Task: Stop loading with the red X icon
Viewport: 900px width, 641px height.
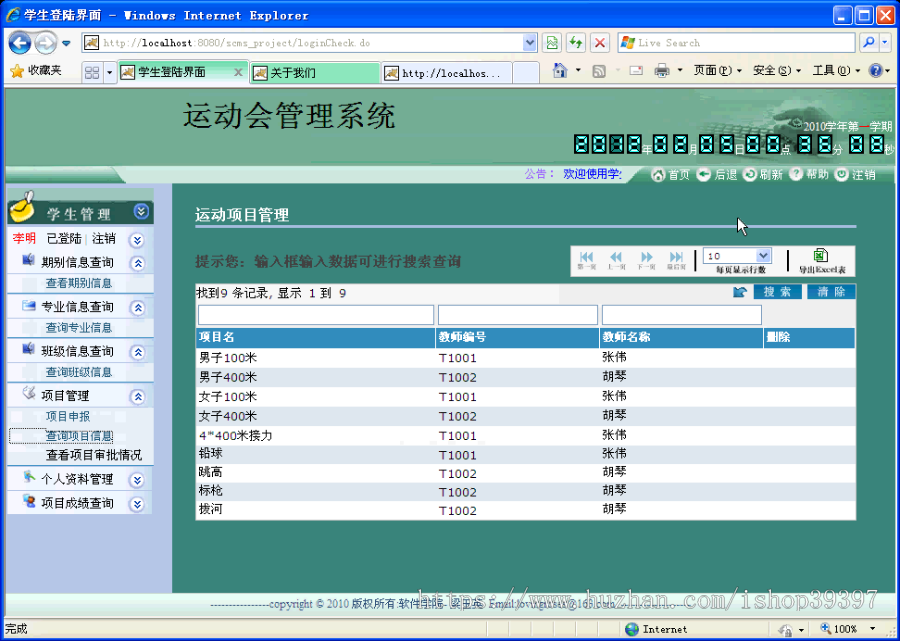Action: [600, 42]
